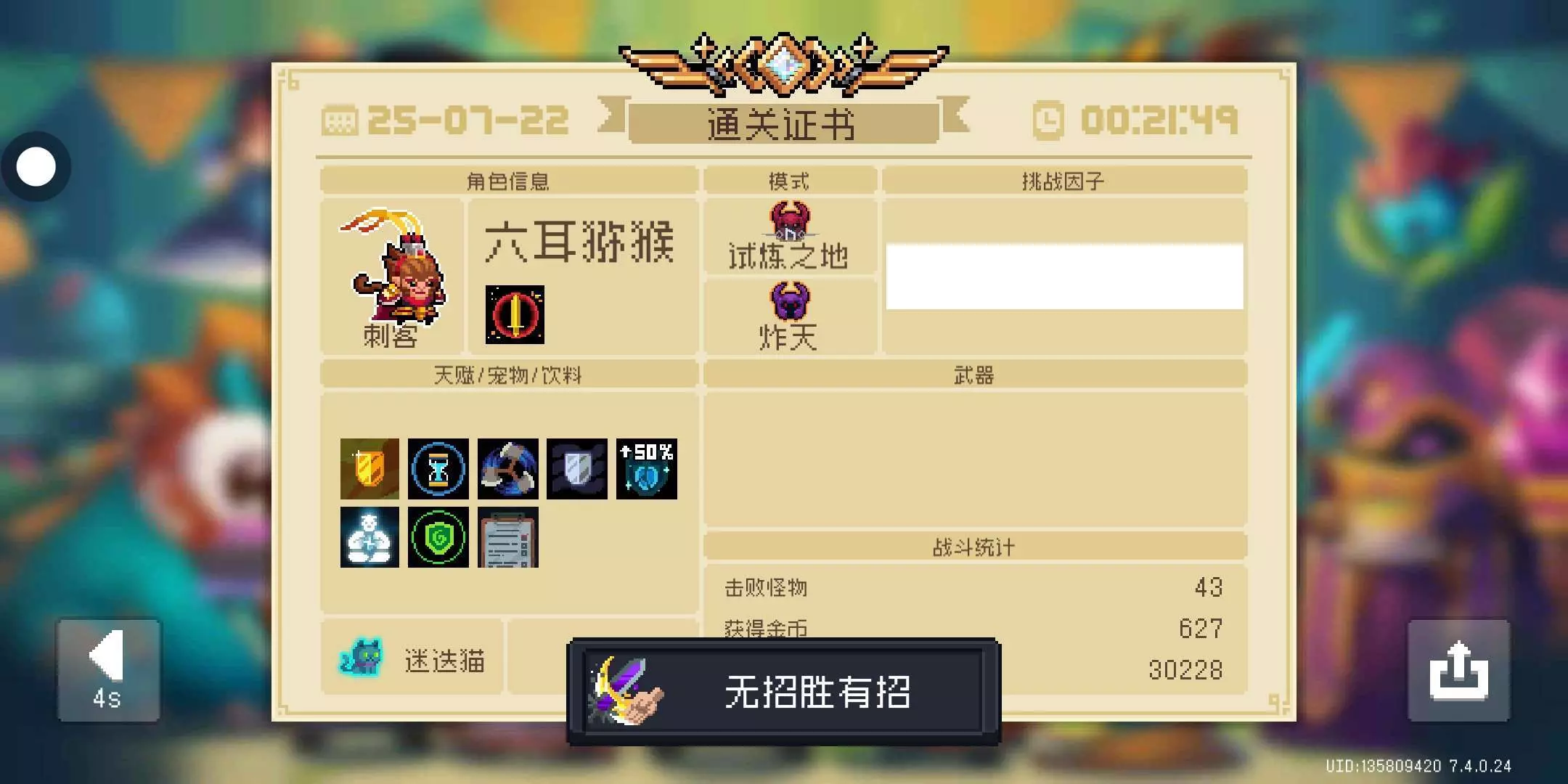Select the glowing meditating figure icon
The width and height of the screenshot is (1568, 784).
tap(369, 537)
